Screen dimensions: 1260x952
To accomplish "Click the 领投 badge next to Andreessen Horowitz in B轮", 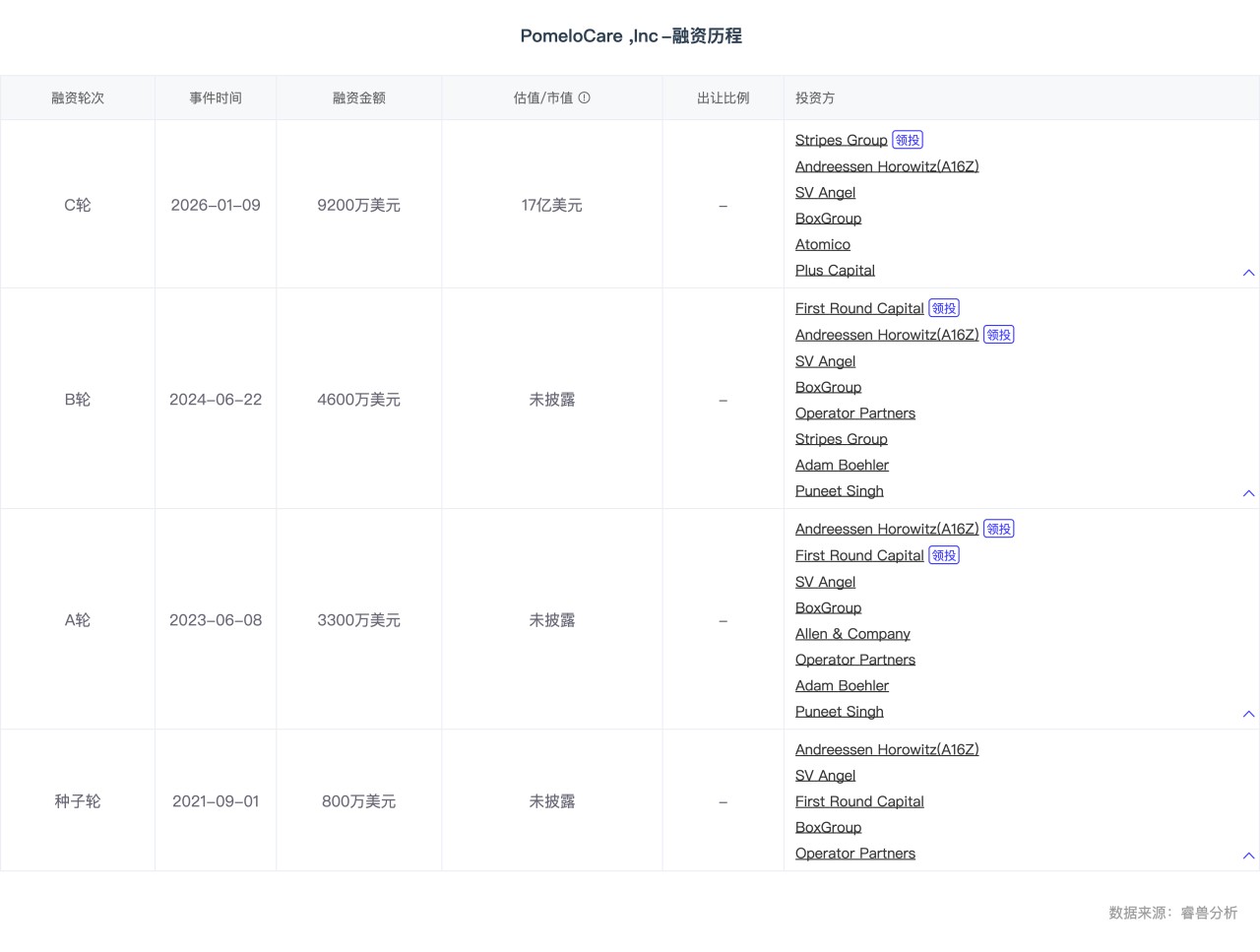I will click(999, 335).
